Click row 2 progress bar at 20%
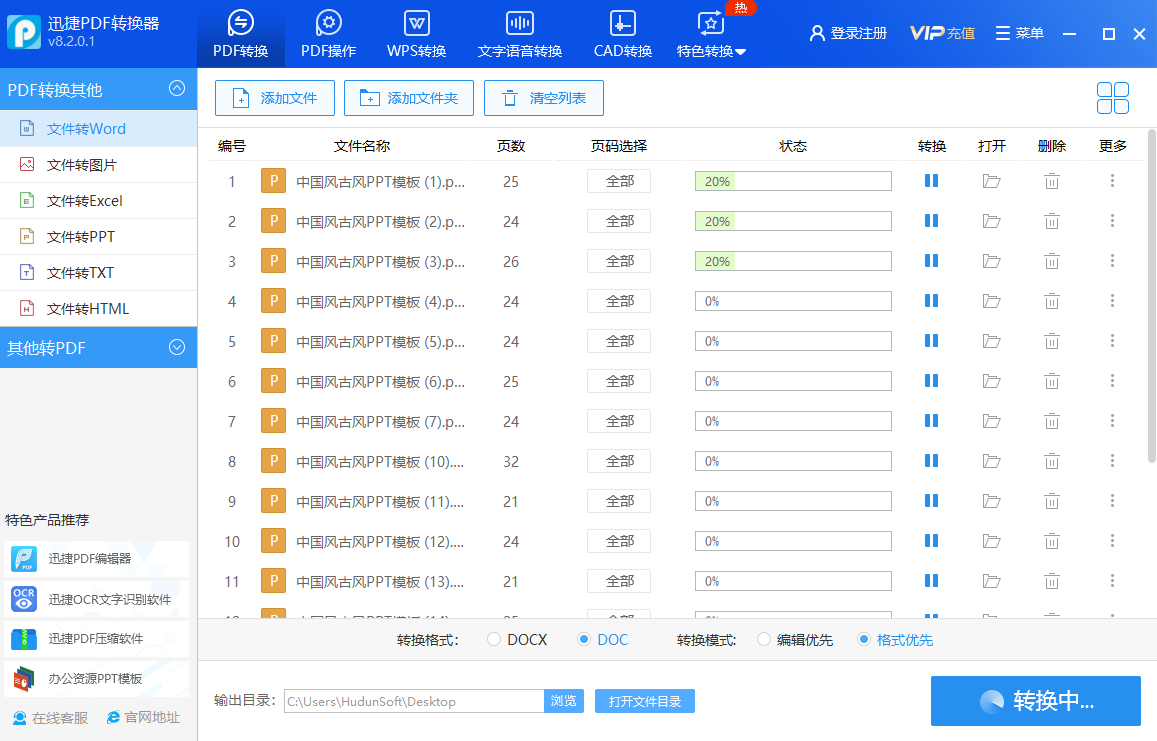1157x741 pixels. [793, 221]
